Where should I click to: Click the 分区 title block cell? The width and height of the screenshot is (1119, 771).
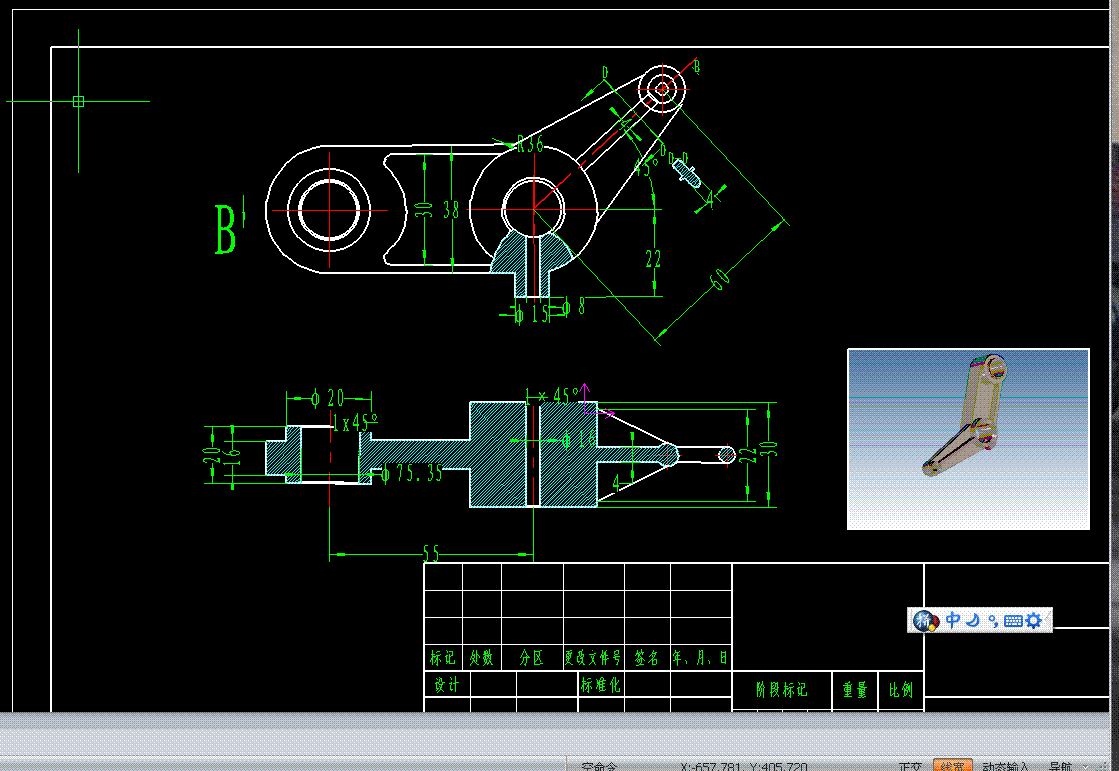(x=532, y=657)
